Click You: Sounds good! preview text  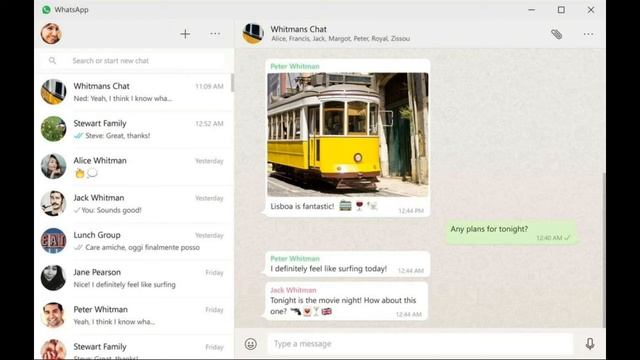click(111, 210)
